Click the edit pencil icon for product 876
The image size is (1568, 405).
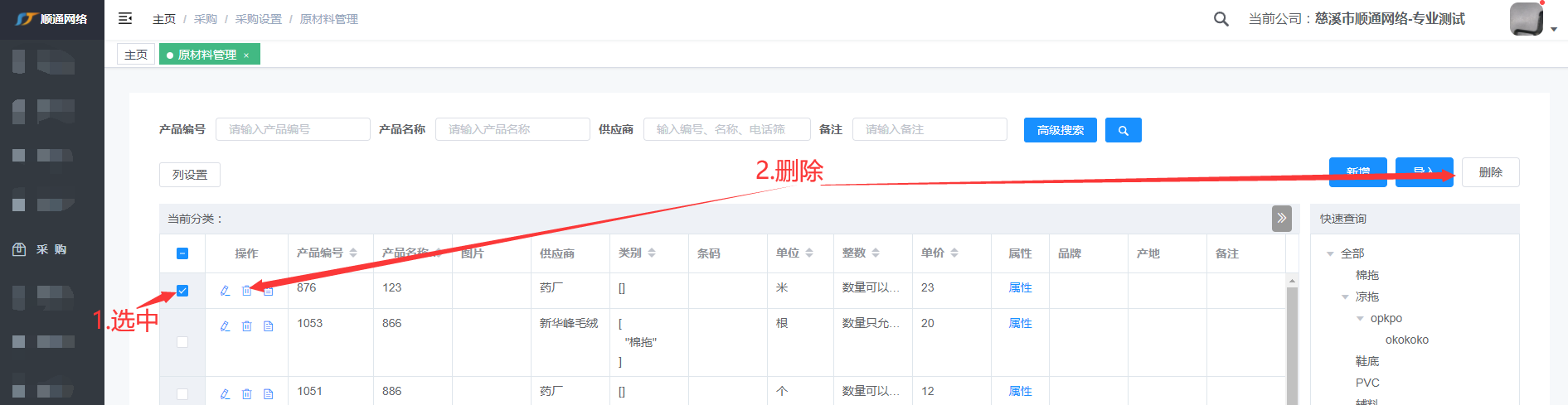tap(225, 291)
